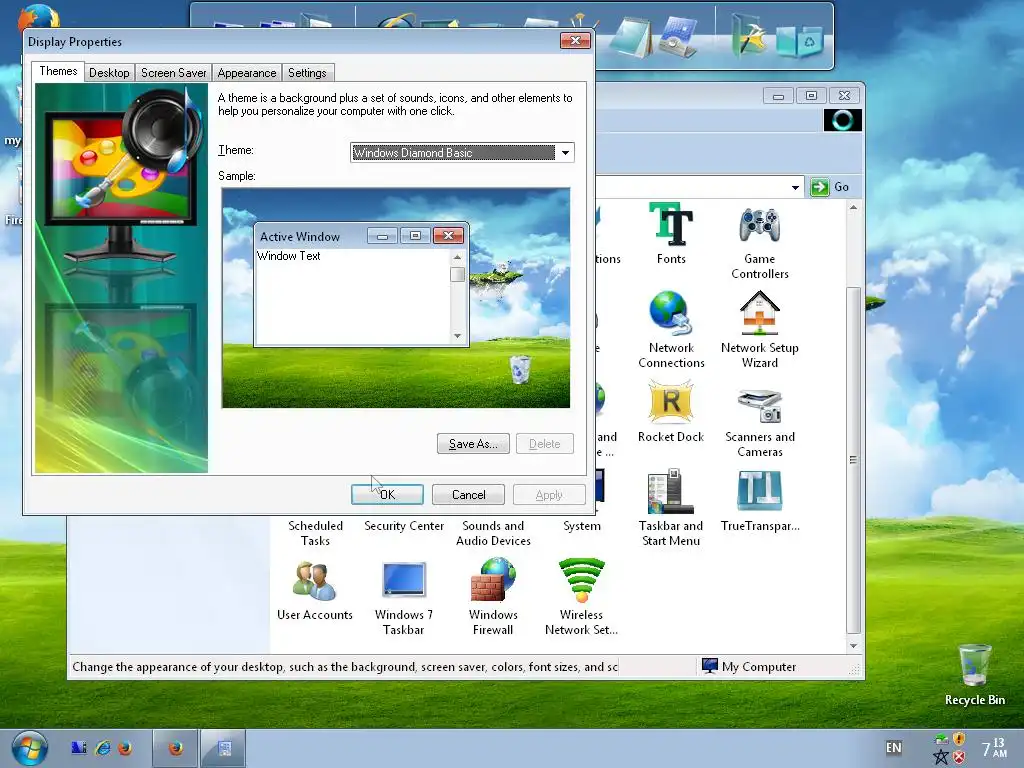Switch to the Firefox taskbar button

click(x=175, y=748)
